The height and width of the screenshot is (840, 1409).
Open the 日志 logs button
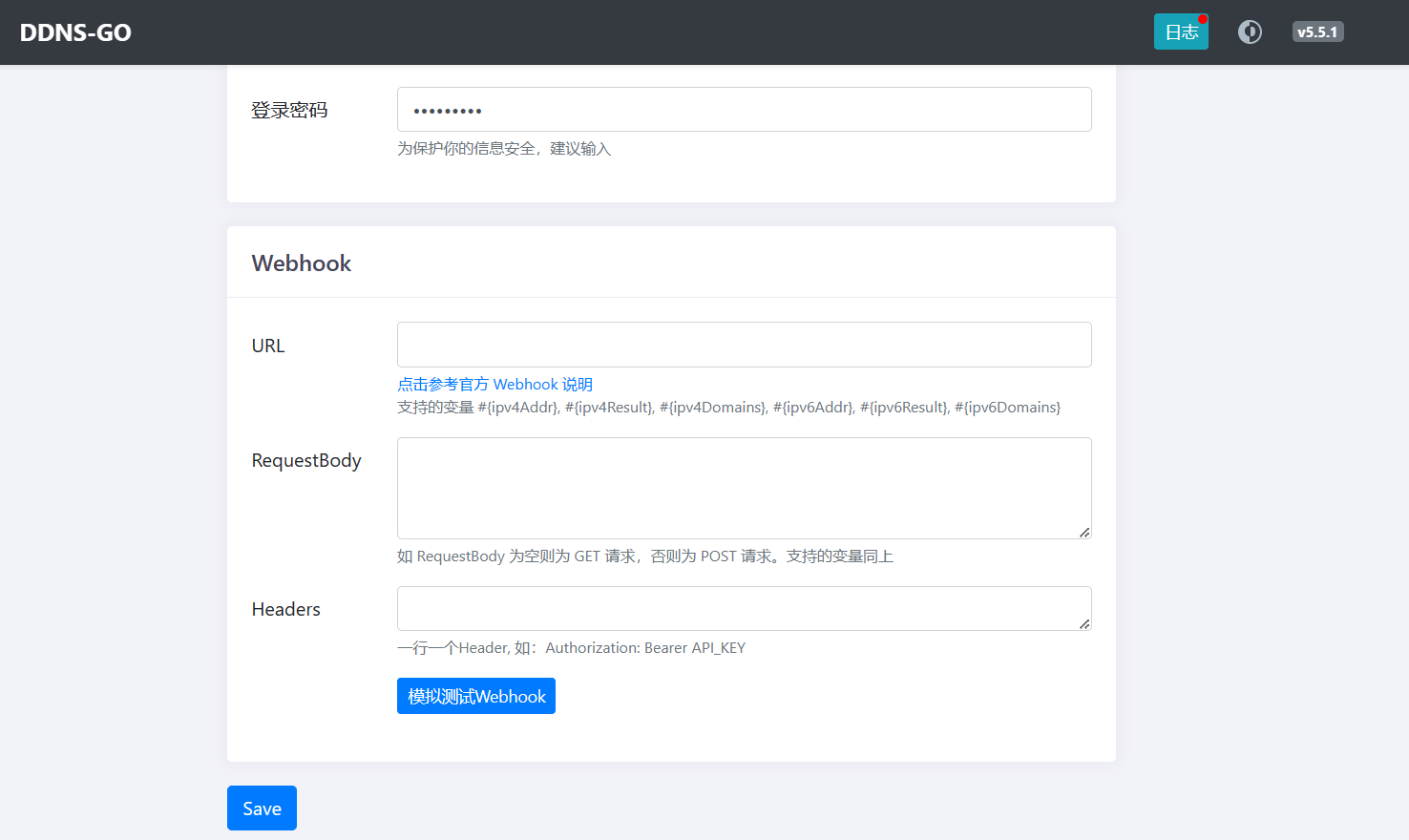pos(1181,32)
